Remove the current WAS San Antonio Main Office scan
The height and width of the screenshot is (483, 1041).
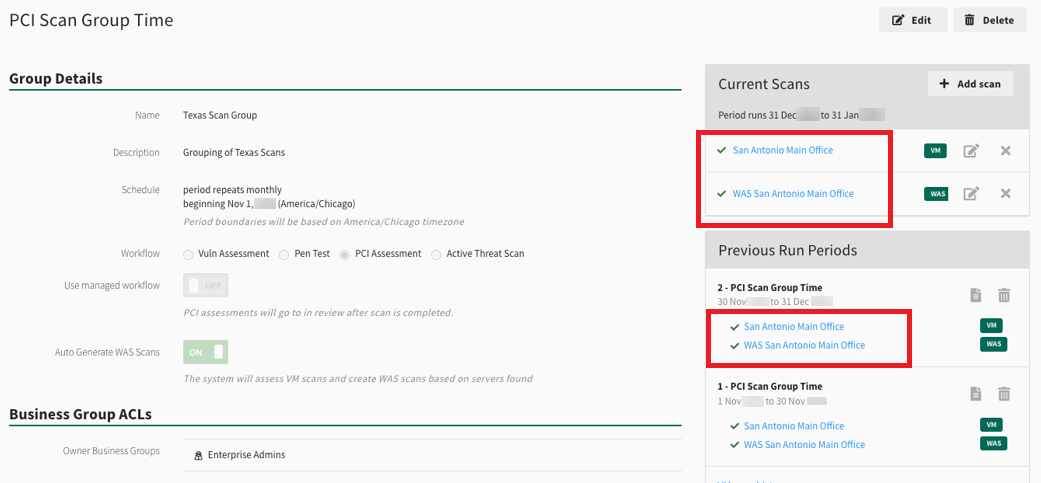[1005, 194]
